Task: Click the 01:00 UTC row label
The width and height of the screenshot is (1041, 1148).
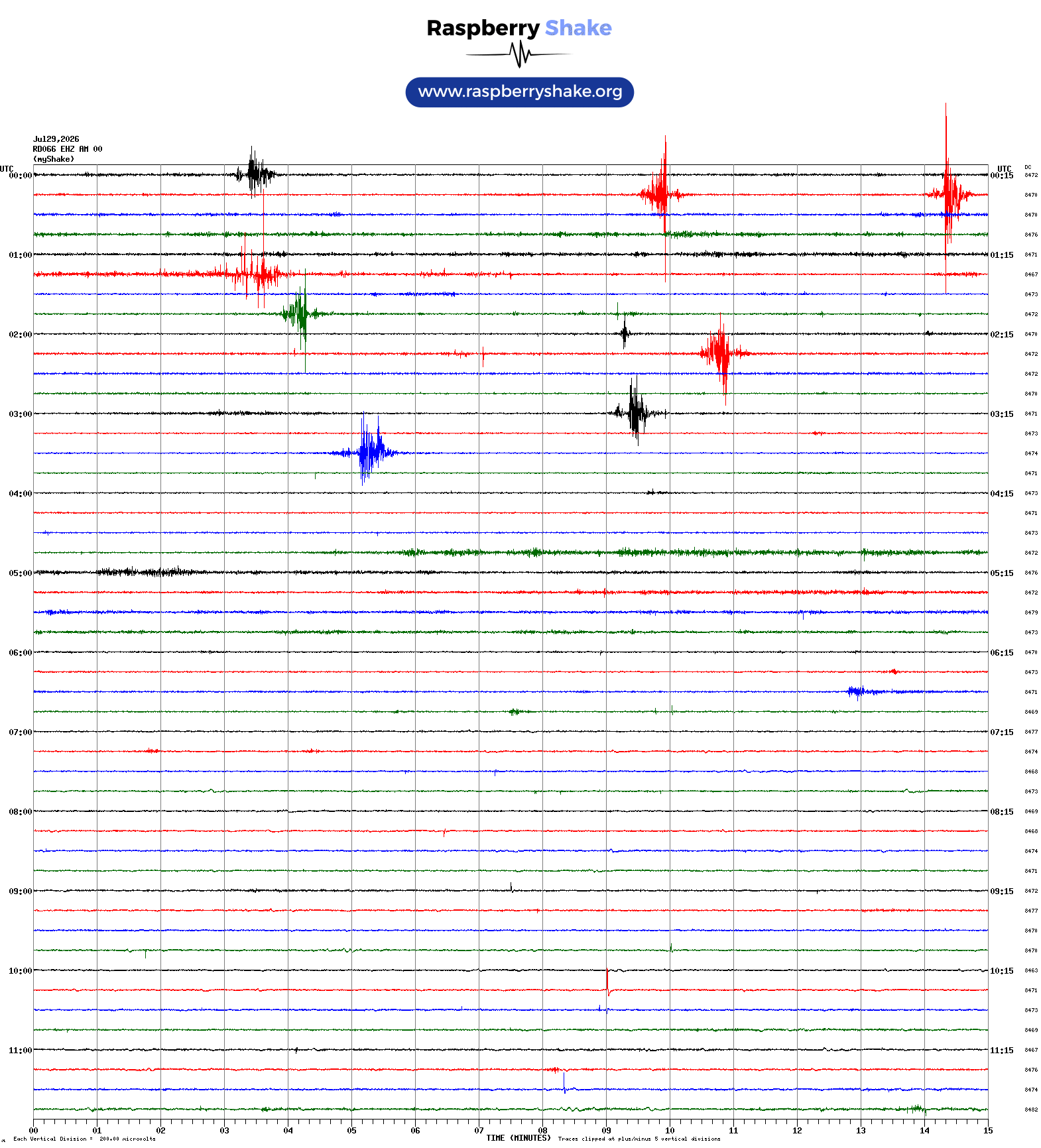Action: coord(20,255)
